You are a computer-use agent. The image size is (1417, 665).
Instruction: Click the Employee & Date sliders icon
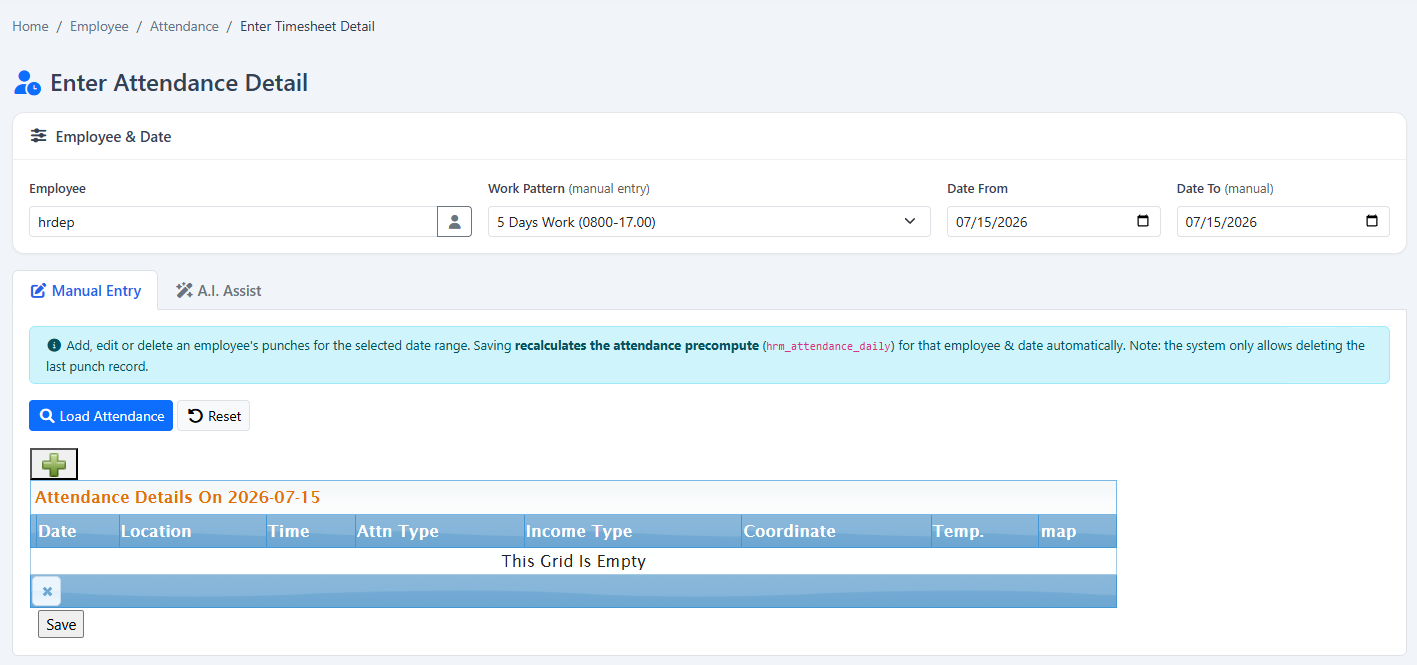pyautogui.click(x=38, y=136)
